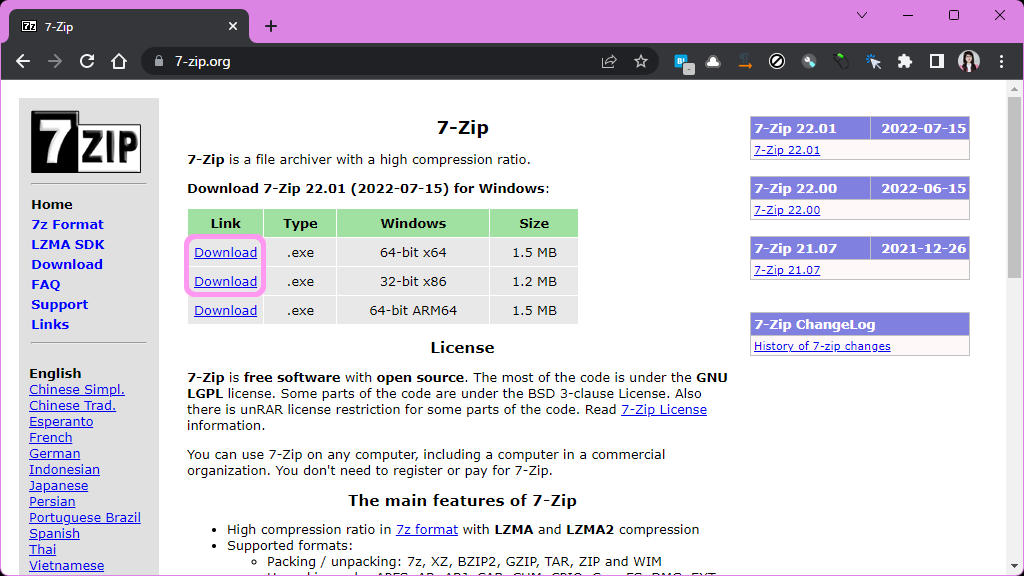The image size is (1024, 576).
Task: Open the cloud extension icon in the toolbar
Action: [x=713, y=61]
